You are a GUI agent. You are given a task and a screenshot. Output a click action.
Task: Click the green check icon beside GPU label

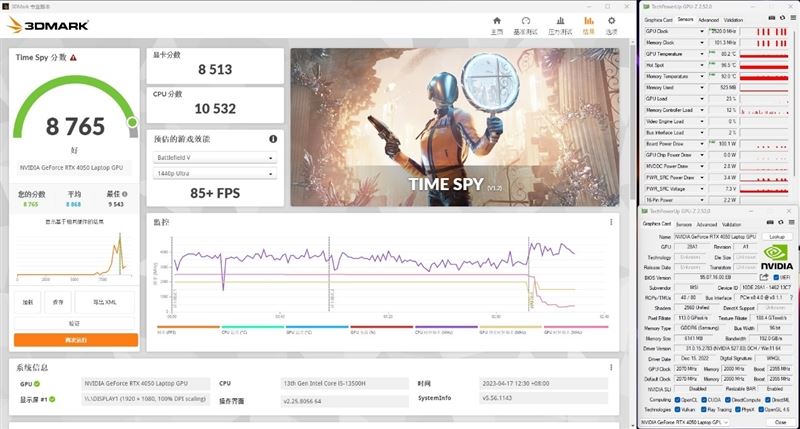37,384
